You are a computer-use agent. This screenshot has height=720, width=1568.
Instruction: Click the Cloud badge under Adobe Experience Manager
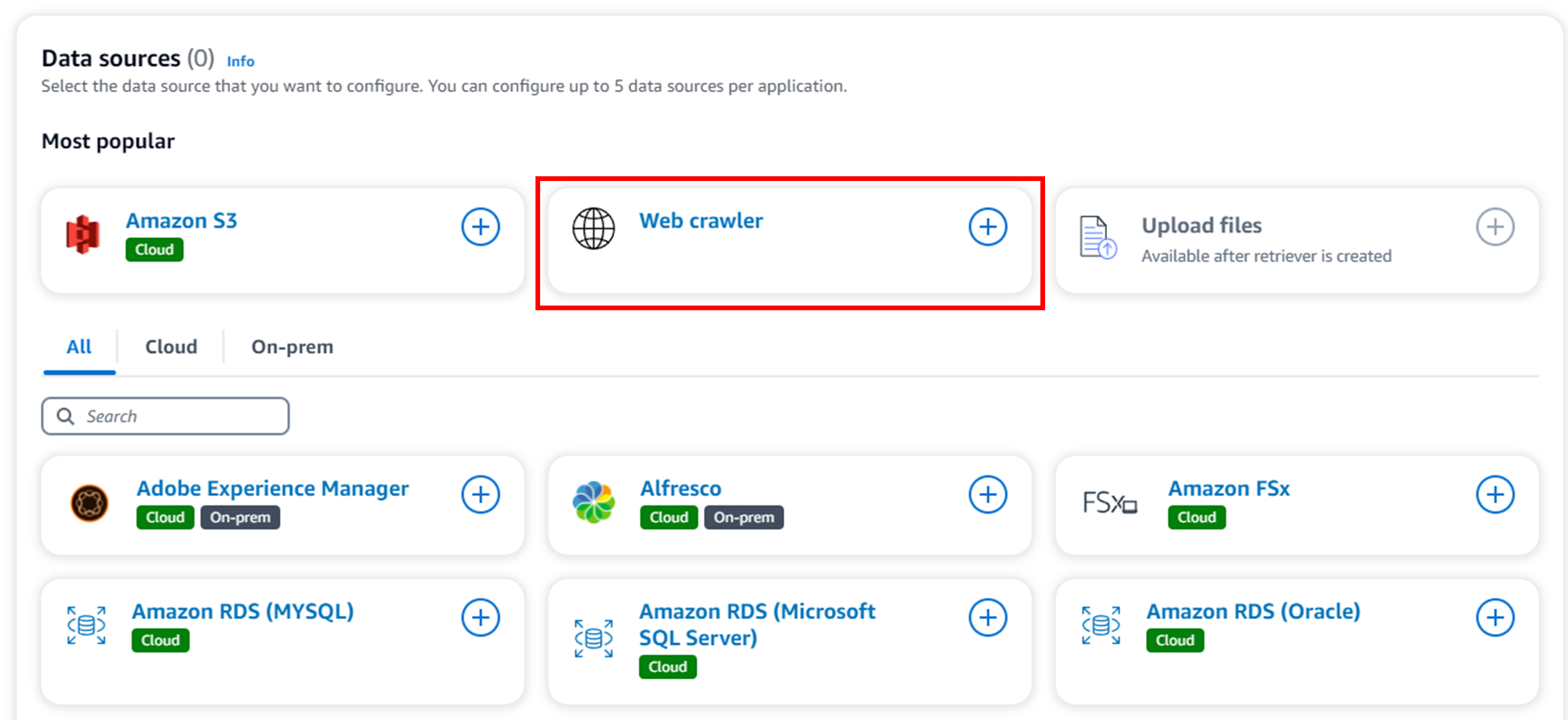tap(165, 518)
